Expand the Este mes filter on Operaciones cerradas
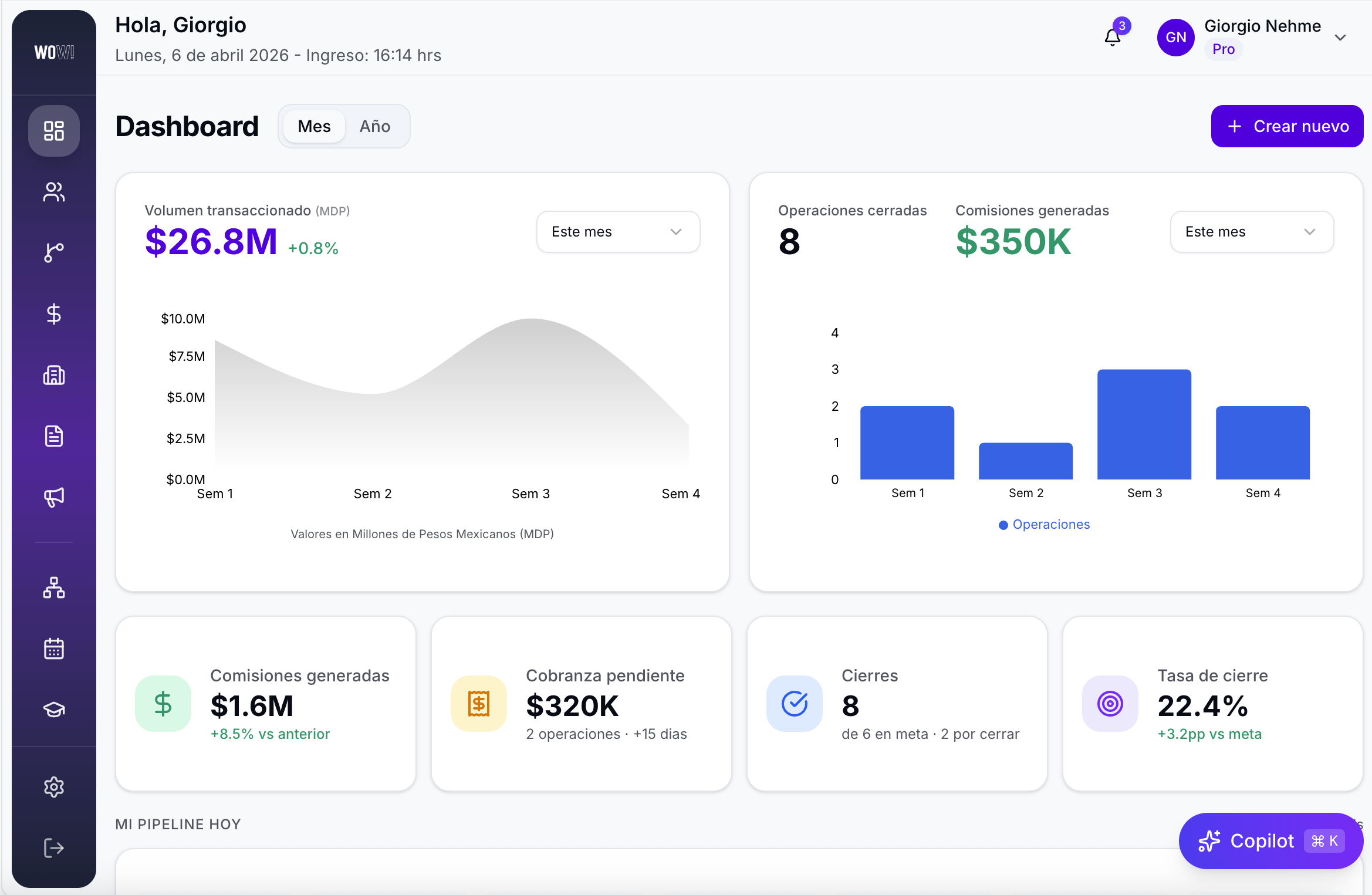1372x895 pixels. (1251, 231)
